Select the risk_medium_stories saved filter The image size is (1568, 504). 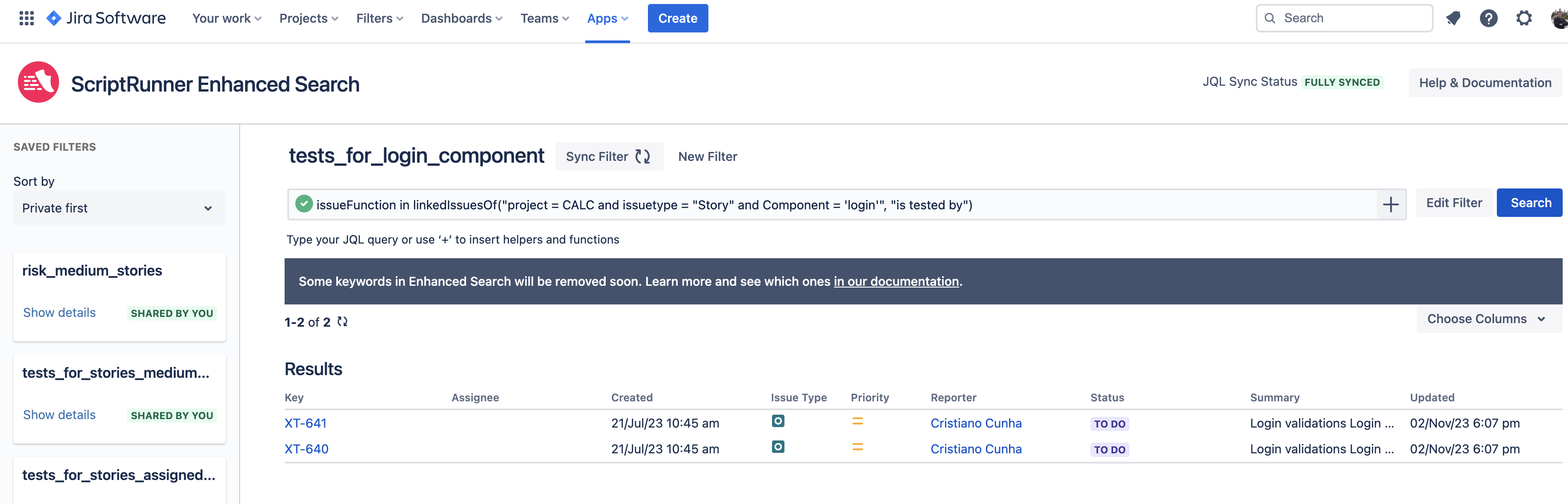[92, 270]
